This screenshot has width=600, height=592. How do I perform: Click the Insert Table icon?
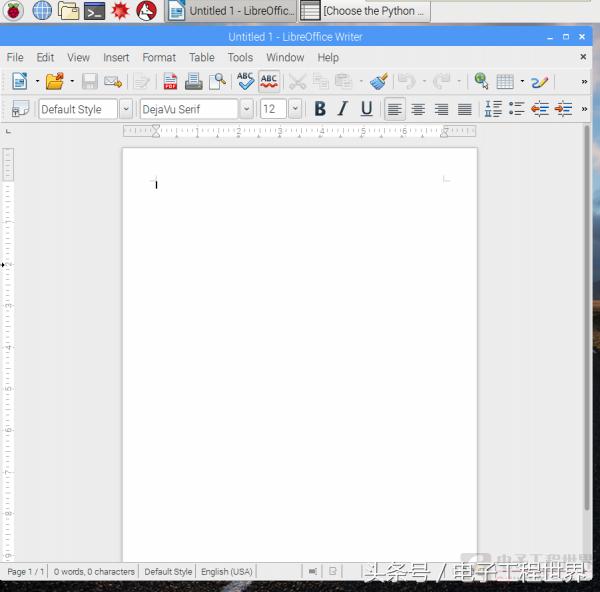click(x=505, y=82)
